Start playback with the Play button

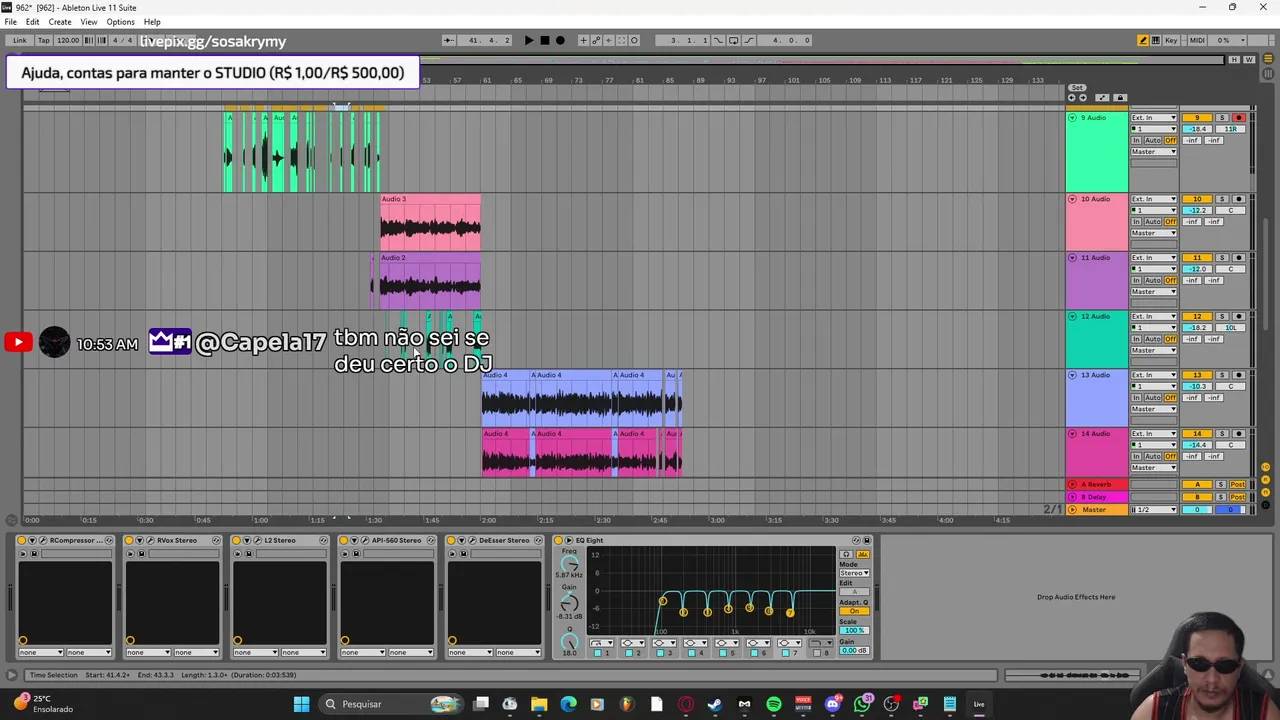pyautogui.click(x=529, y=40)
